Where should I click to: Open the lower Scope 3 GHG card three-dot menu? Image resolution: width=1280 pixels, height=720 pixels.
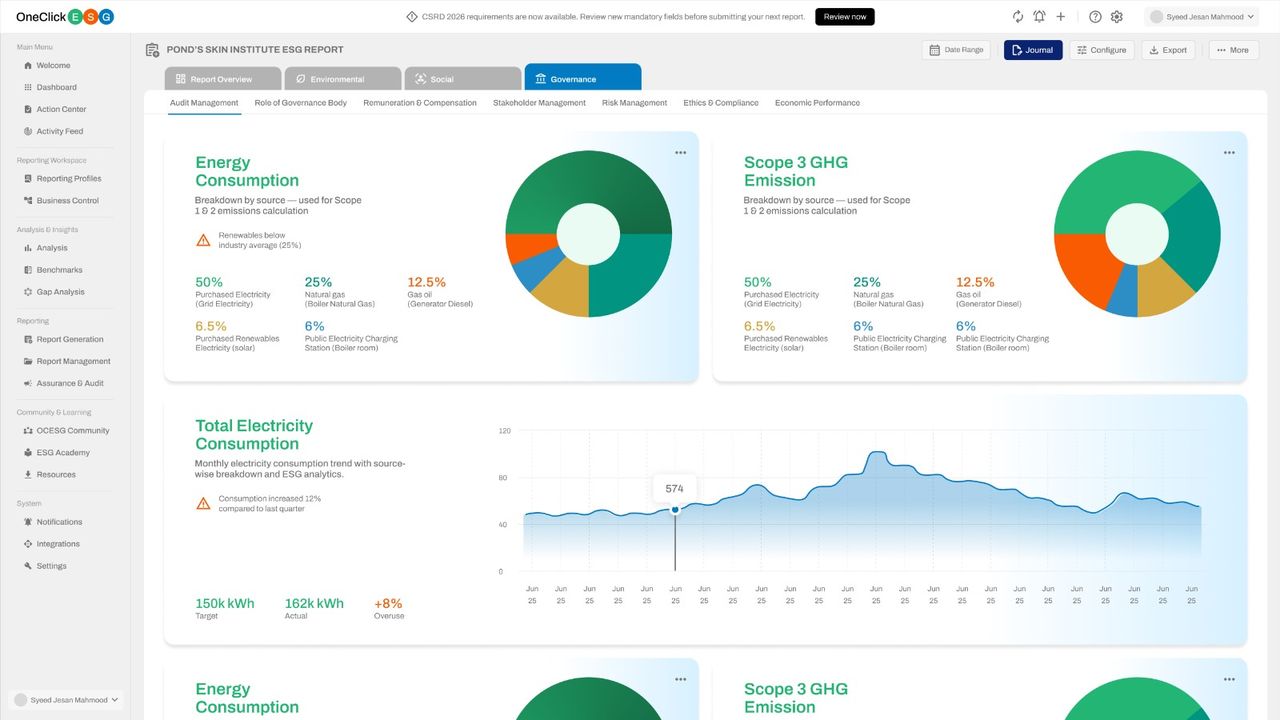(x=1229, y=679)
